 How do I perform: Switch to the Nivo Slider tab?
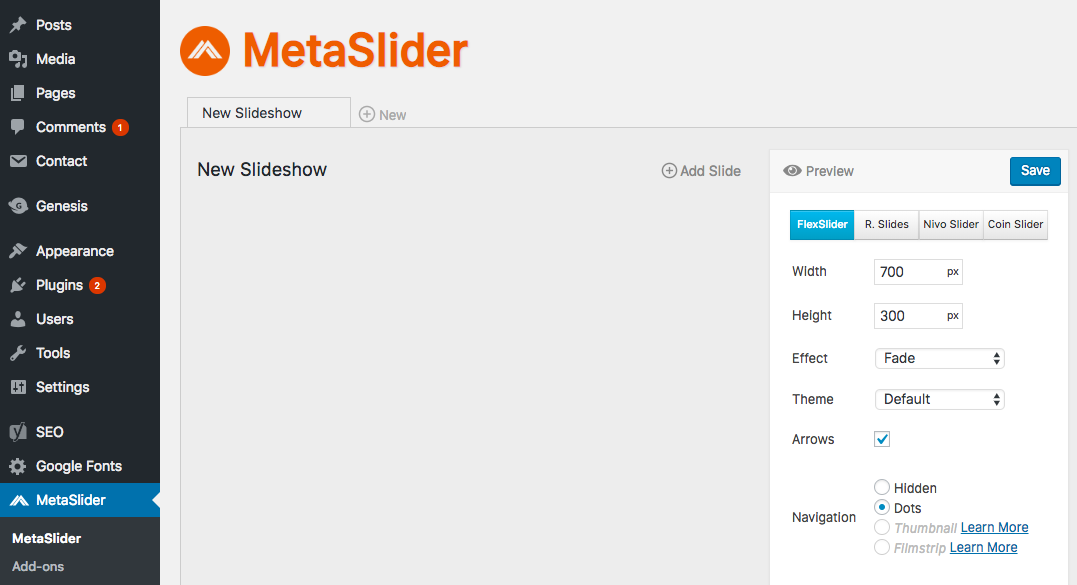(x=950, y=224)
